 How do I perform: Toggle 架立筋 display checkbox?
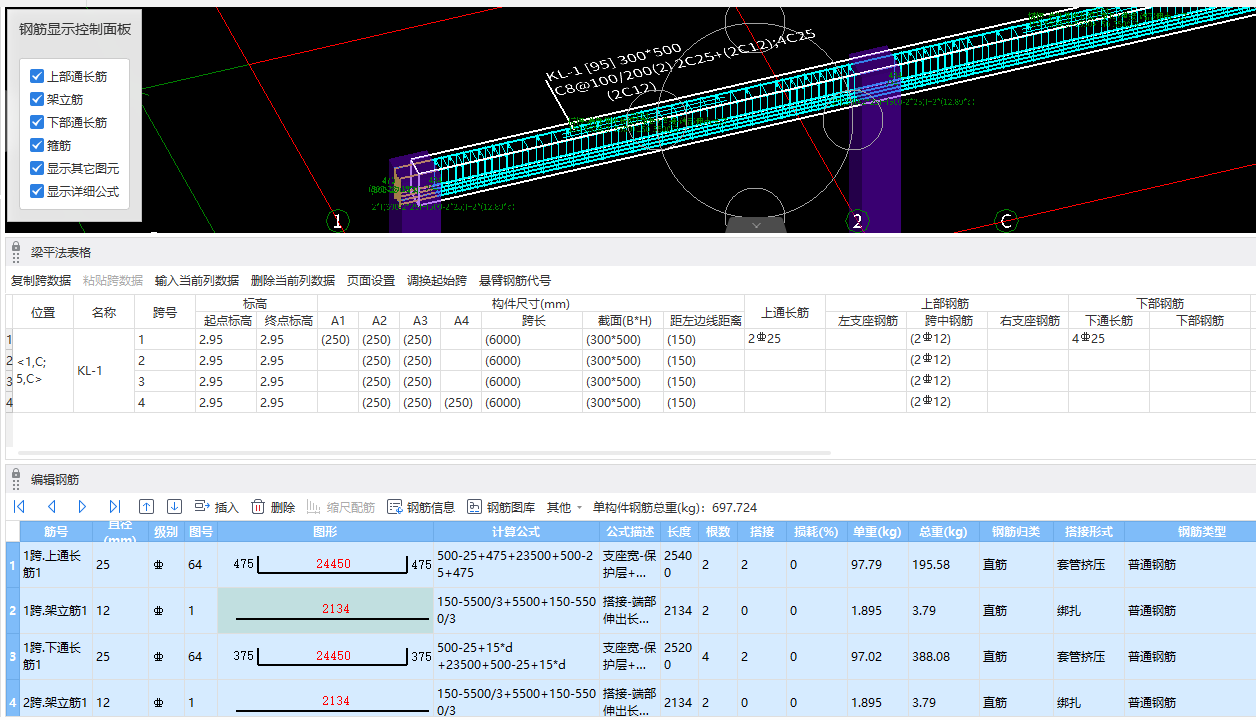[37, 99]
